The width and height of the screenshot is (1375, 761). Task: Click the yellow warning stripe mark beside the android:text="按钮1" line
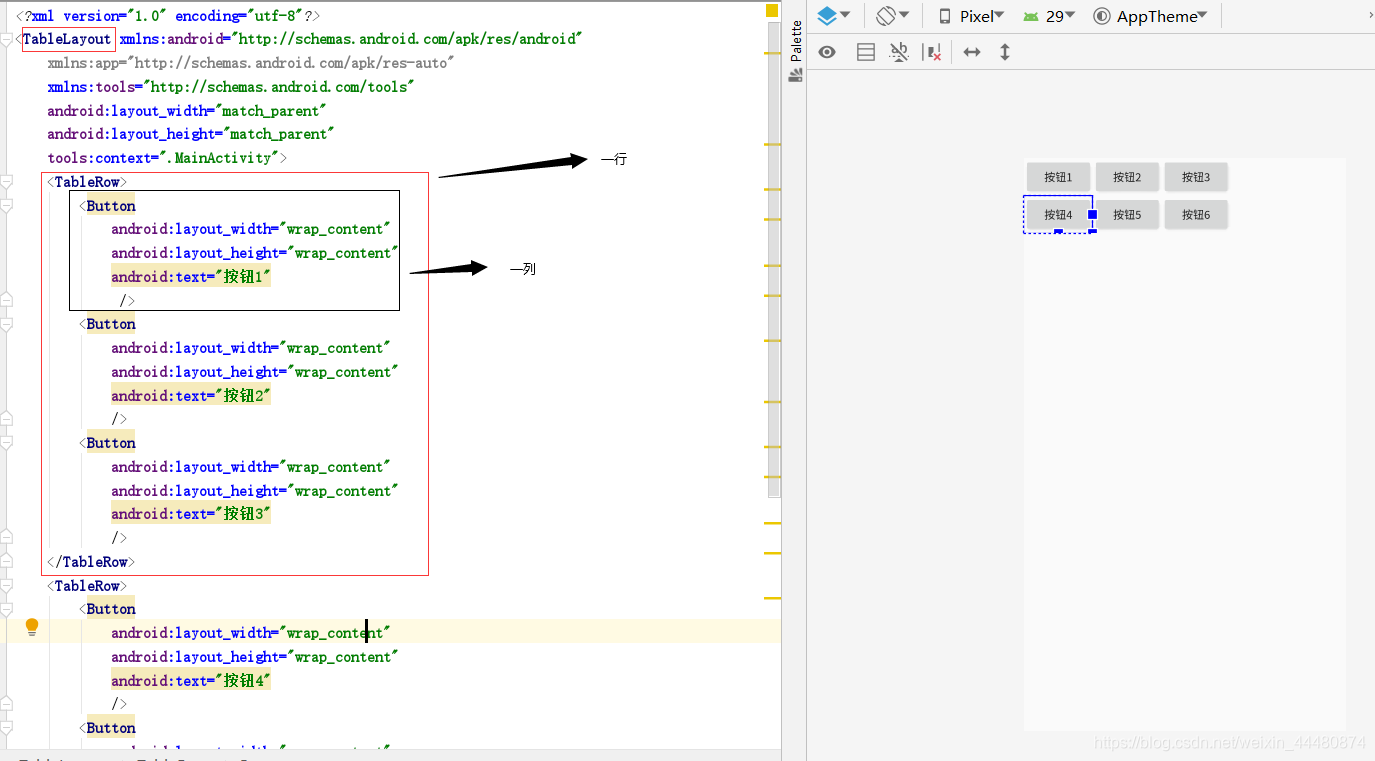click(773, 264)
